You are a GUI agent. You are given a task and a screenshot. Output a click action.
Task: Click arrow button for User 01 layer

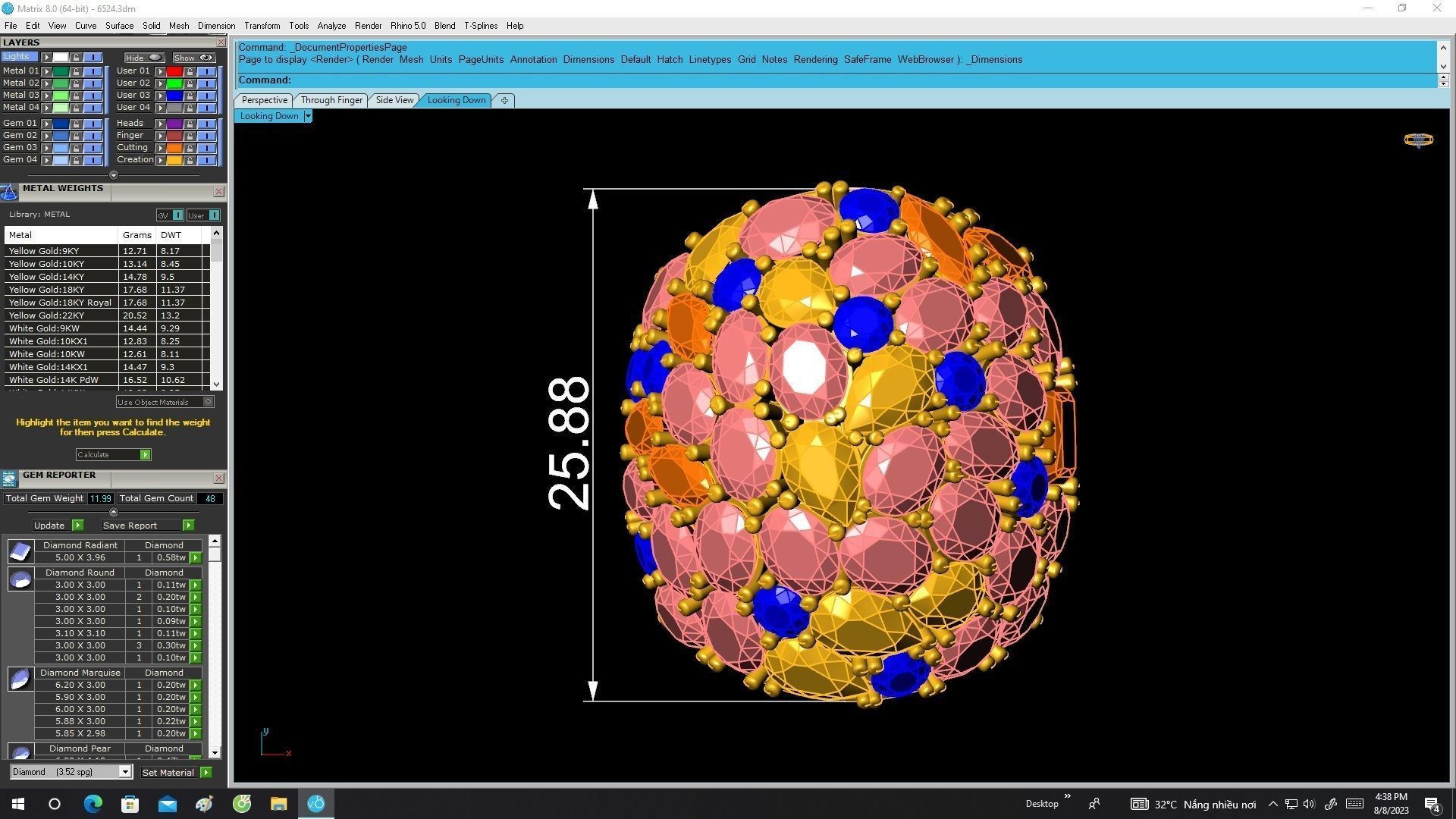(160, 71)
